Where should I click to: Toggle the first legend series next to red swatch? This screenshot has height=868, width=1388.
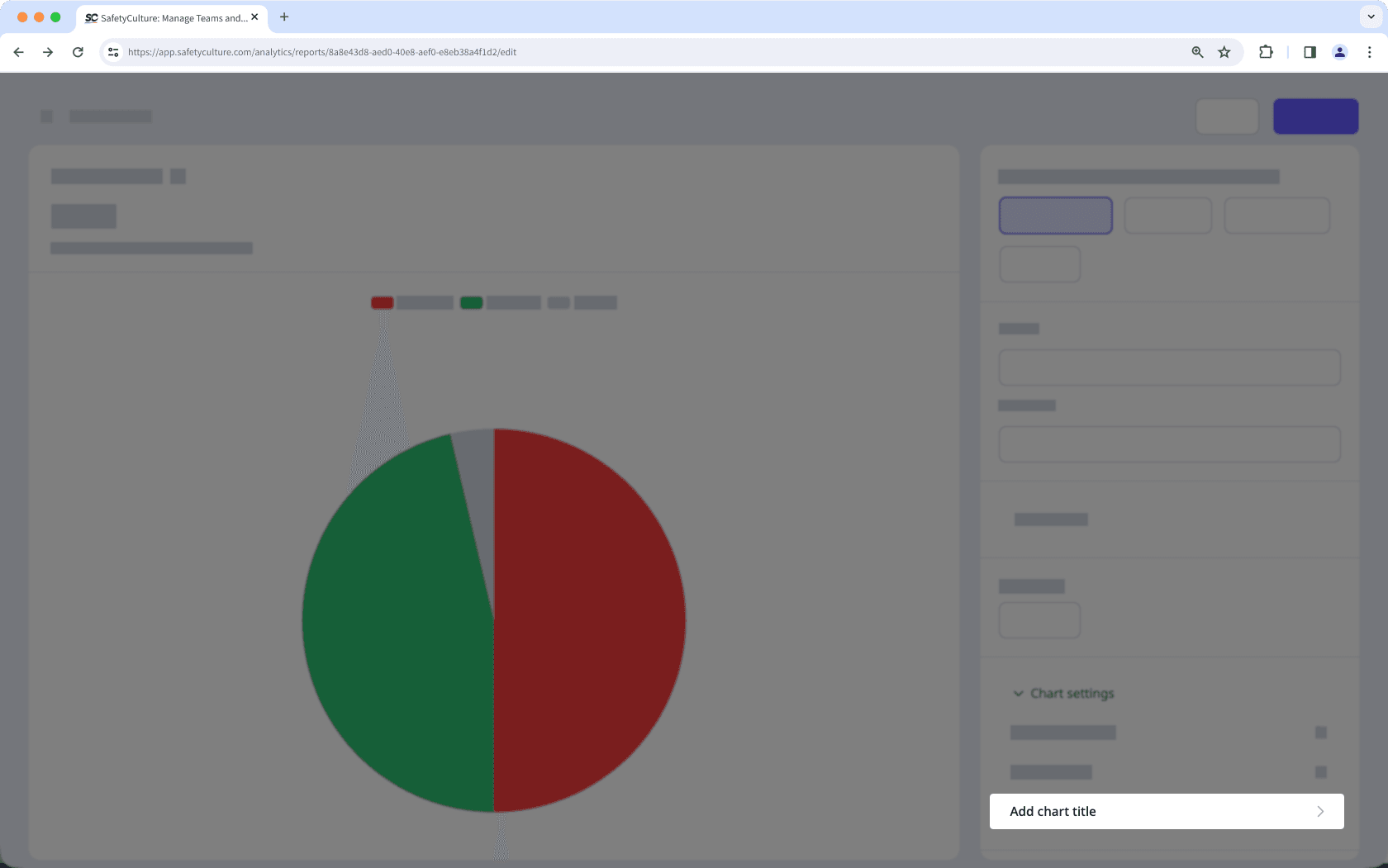coord(423,302)
